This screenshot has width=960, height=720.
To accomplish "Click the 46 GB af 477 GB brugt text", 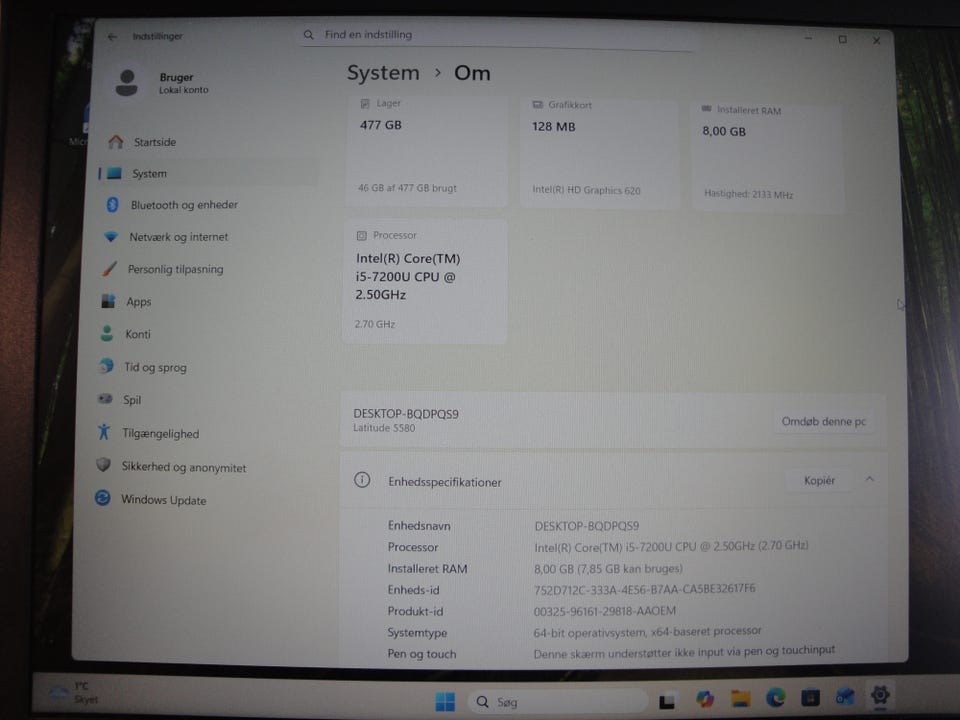I will click(407, 188).
